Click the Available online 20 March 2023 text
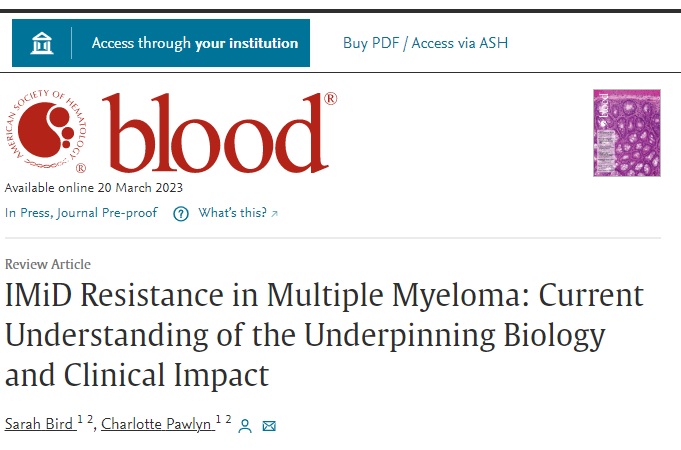Viewport: 681px width, 450px height. coord(94,188)
